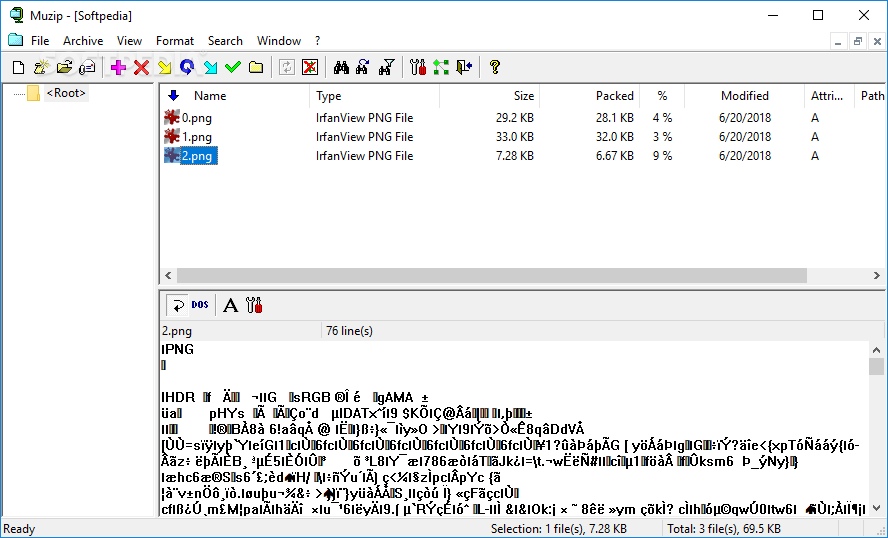Open the Window menu
Image resolution: width=888 pixels, height=538 pixels.
pos(279,41)
